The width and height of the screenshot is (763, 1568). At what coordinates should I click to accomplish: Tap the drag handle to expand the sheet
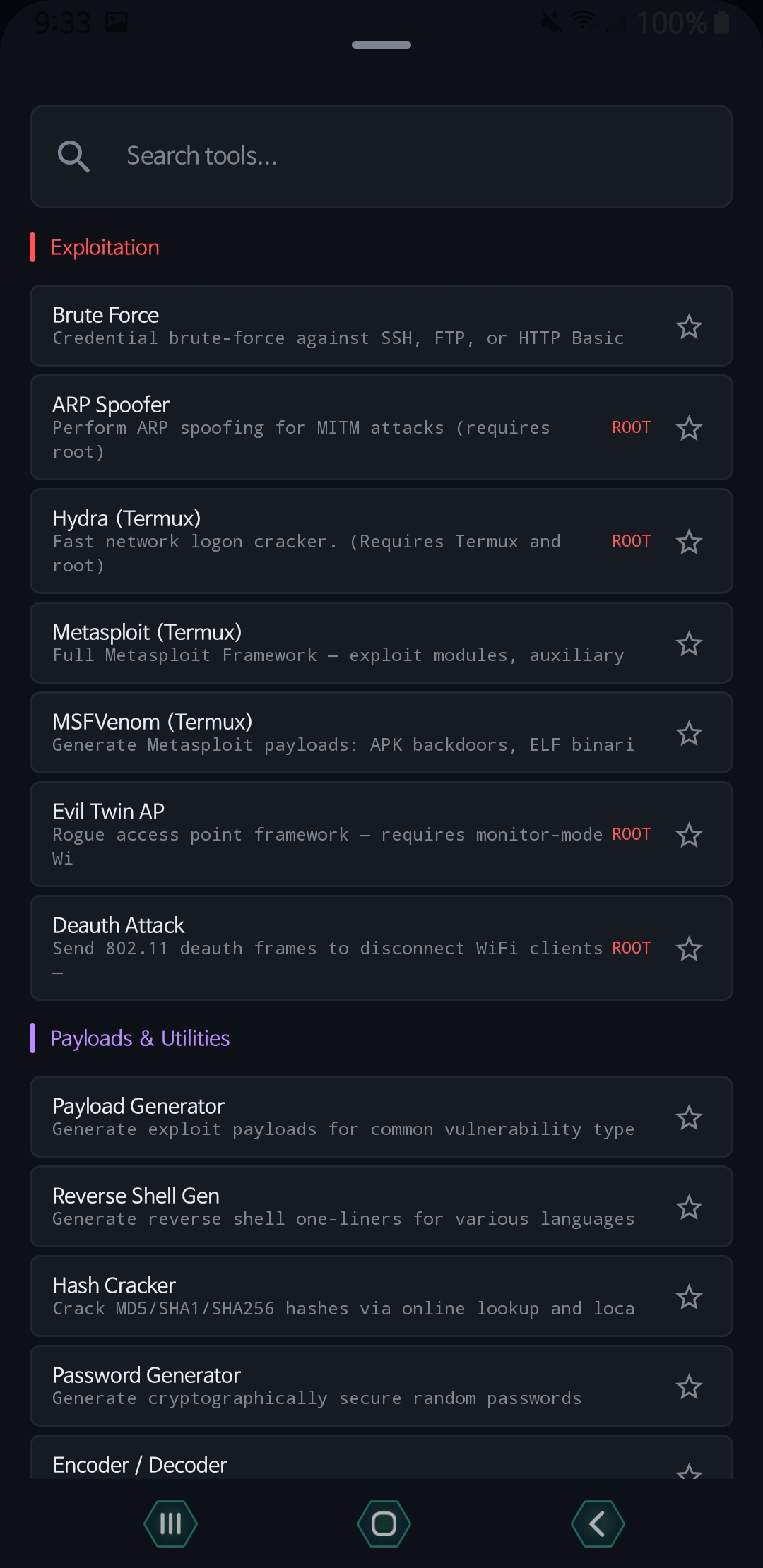(x=381, y=44)
